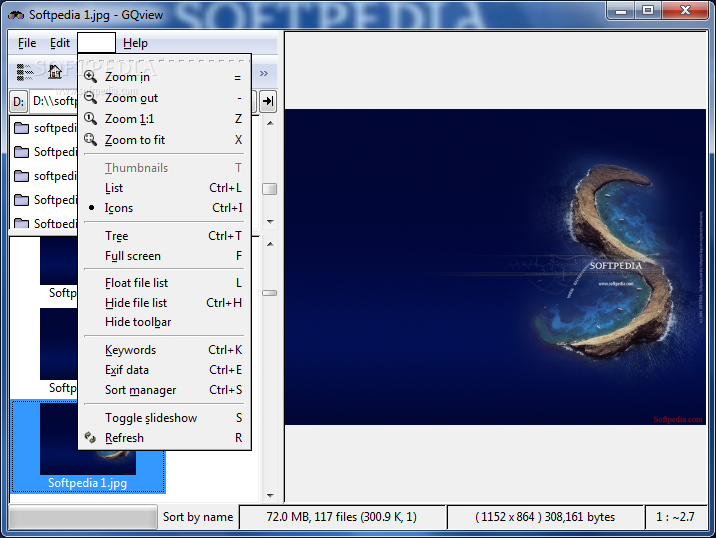Toggle the Thumbnails menu entry
This screenshot has width=716, height=538.
(x=164, y=168)
